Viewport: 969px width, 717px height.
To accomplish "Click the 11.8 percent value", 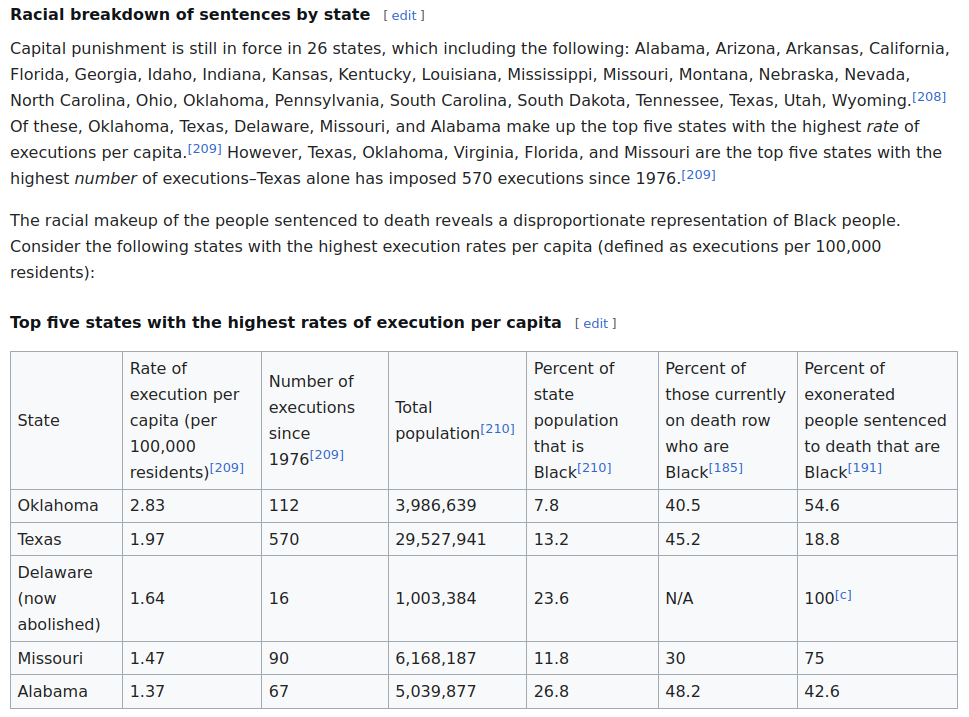I will coord(551,658).
